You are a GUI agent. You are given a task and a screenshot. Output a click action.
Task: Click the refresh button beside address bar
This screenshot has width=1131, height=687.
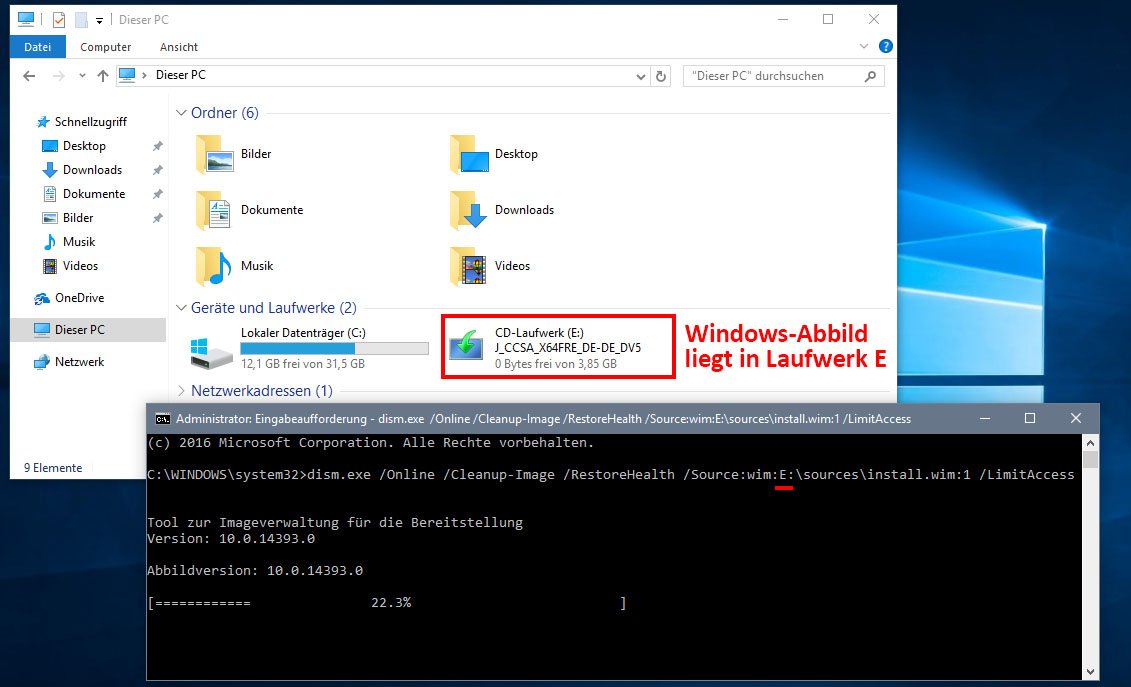[x=660, y=76]
